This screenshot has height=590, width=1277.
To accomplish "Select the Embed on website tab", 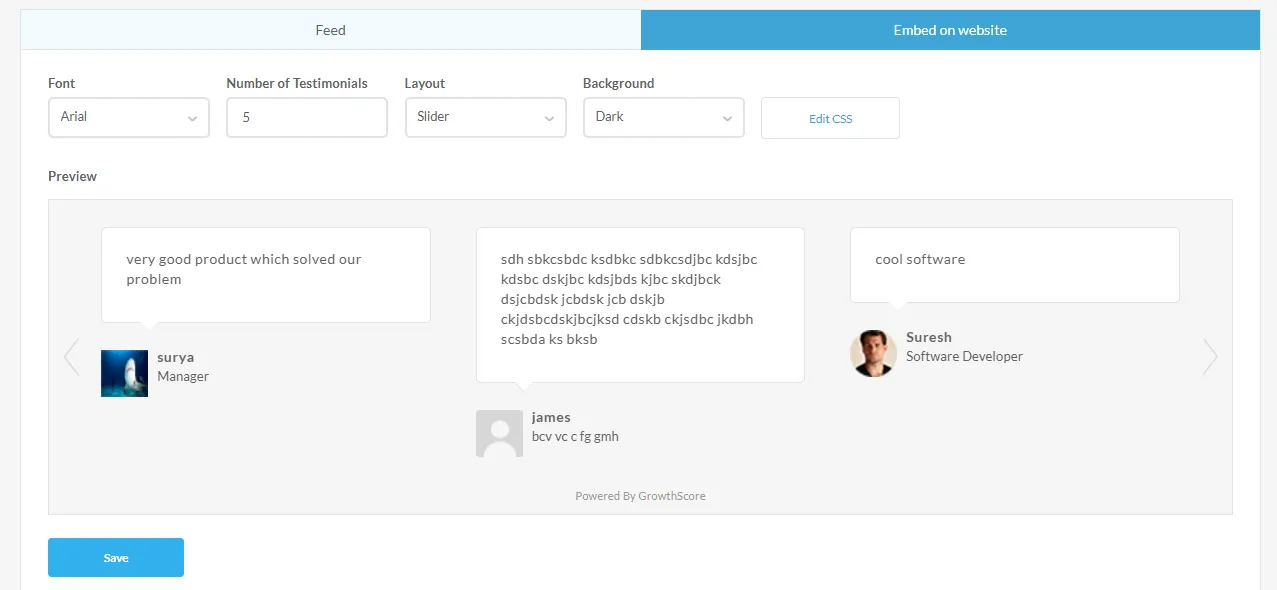I will pyautogui.click(x=950, y=30).
